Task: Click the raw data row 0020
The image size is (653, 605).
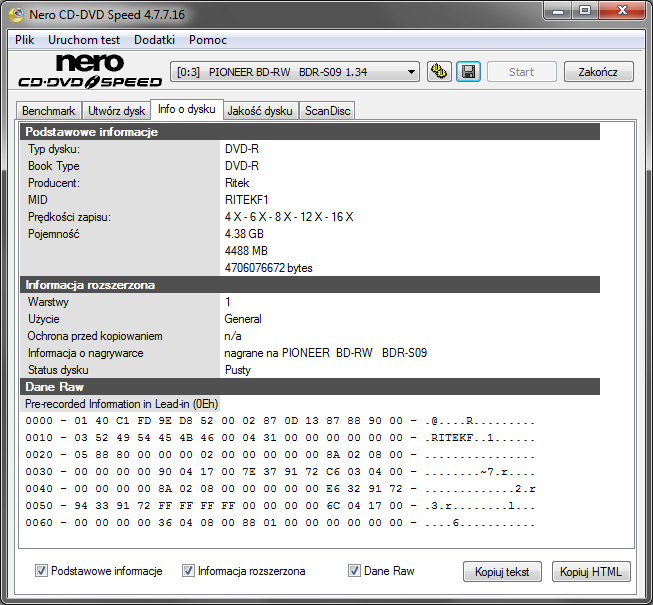Action: click(280, 455)
